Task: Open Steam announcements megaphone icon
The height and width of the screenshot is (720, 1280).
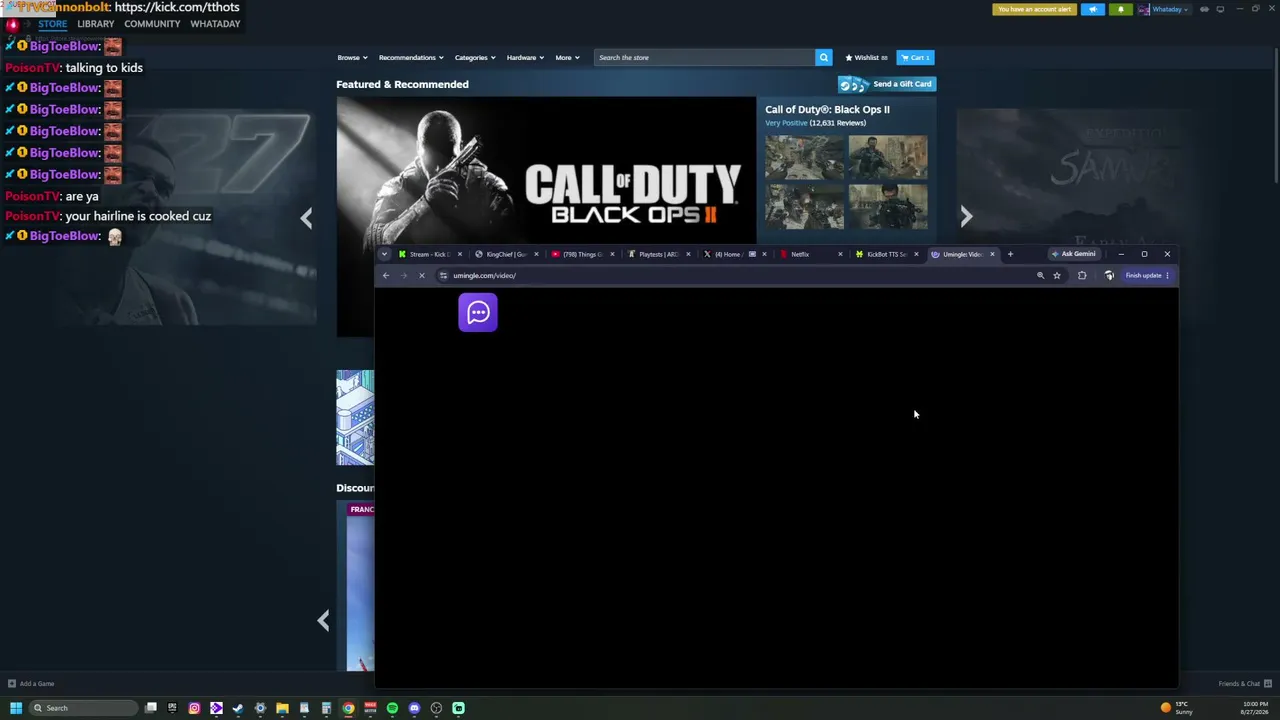Action: pyautogui.click(x=1093, y=9)
